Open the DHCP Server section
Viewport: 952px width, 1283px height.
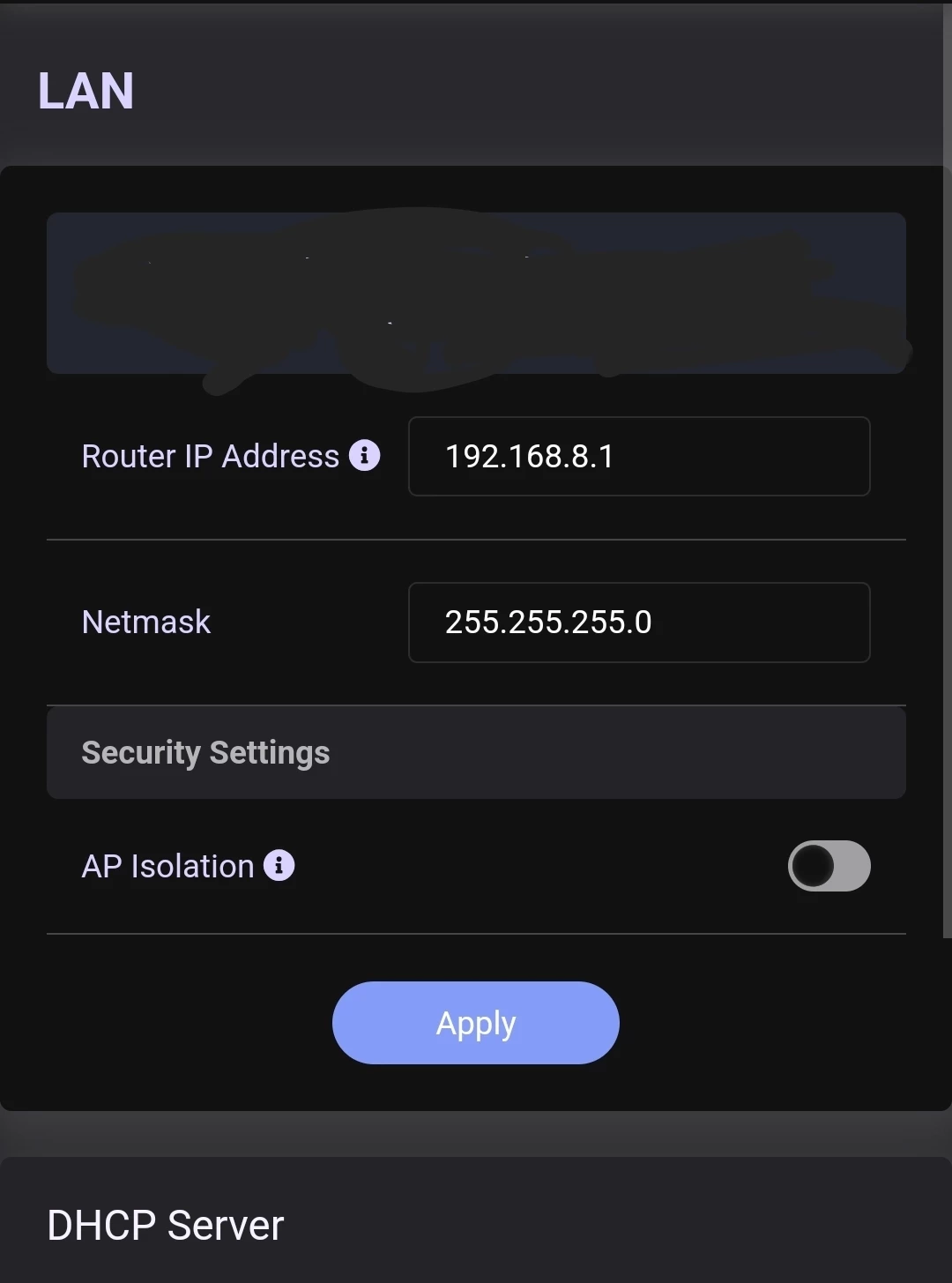click(x=476, y=1224)
